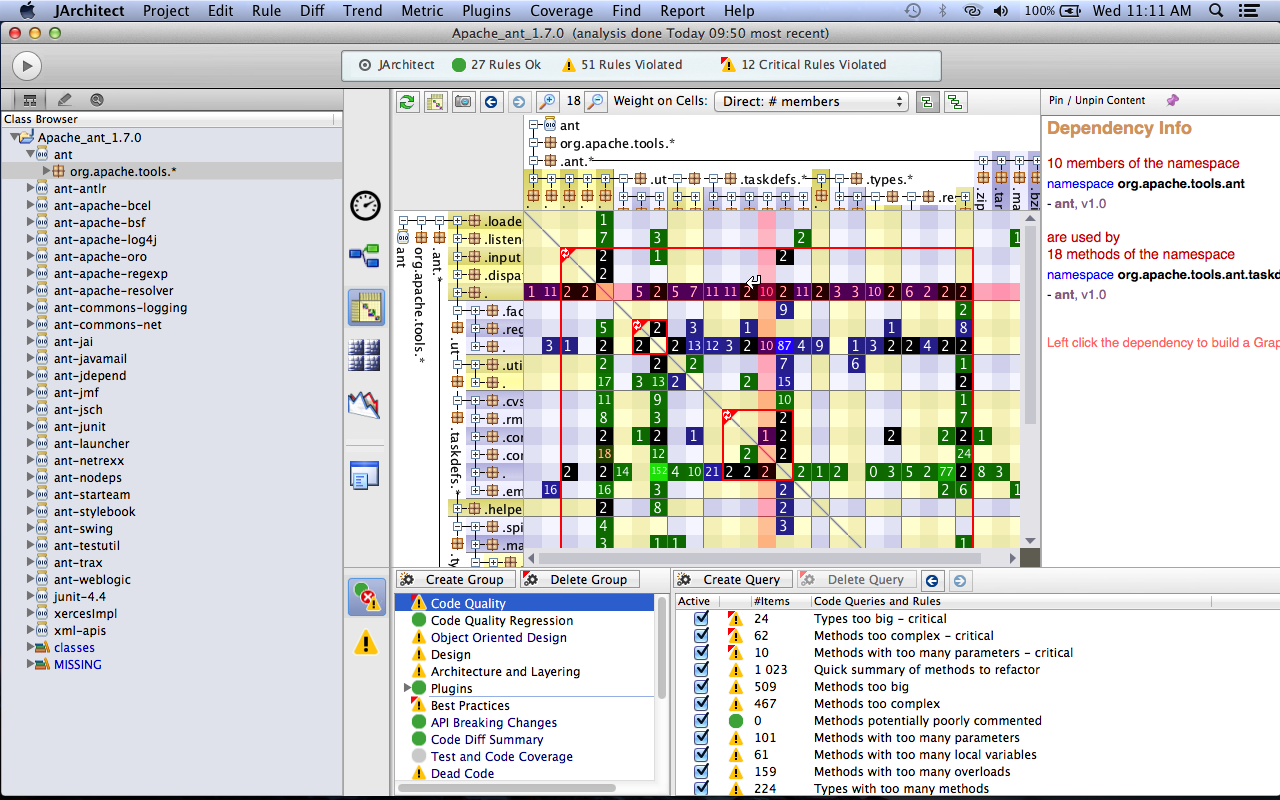Click 12 Critical Rules Violated indicator
1280x800 pixels.
point(804,65)
